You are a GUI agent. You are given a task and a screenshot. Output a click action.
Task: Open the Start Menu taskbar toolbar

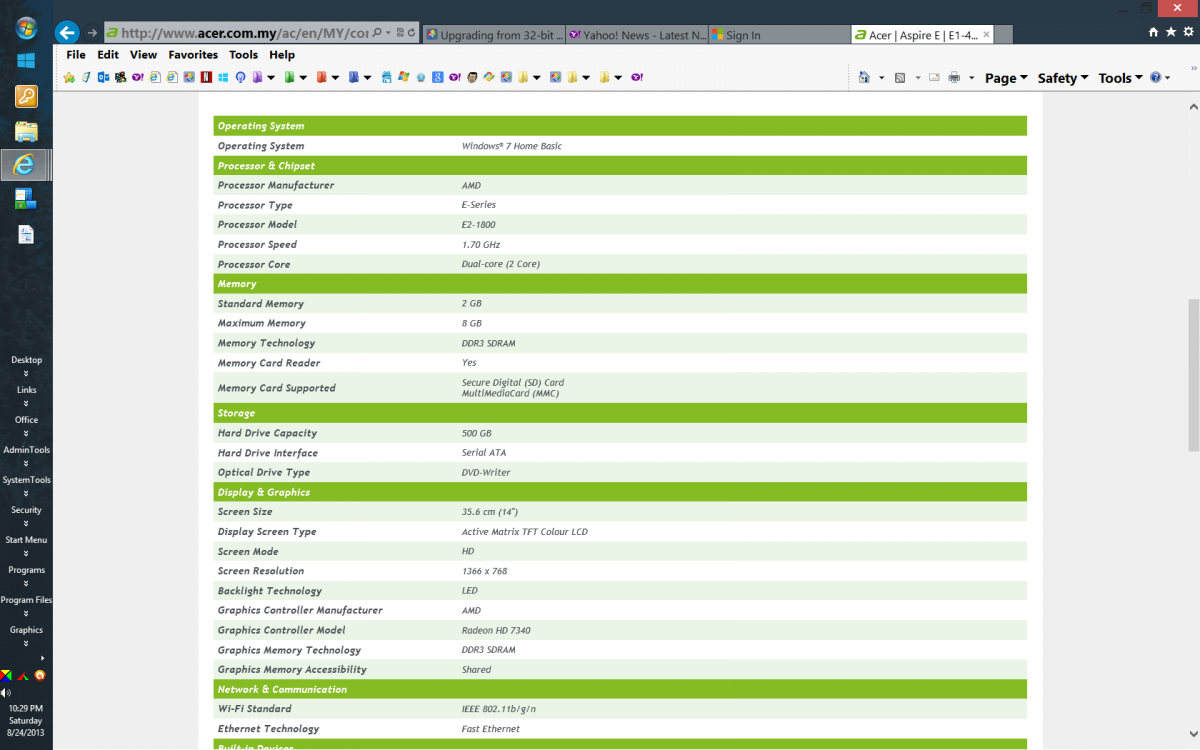coord(26,540)
